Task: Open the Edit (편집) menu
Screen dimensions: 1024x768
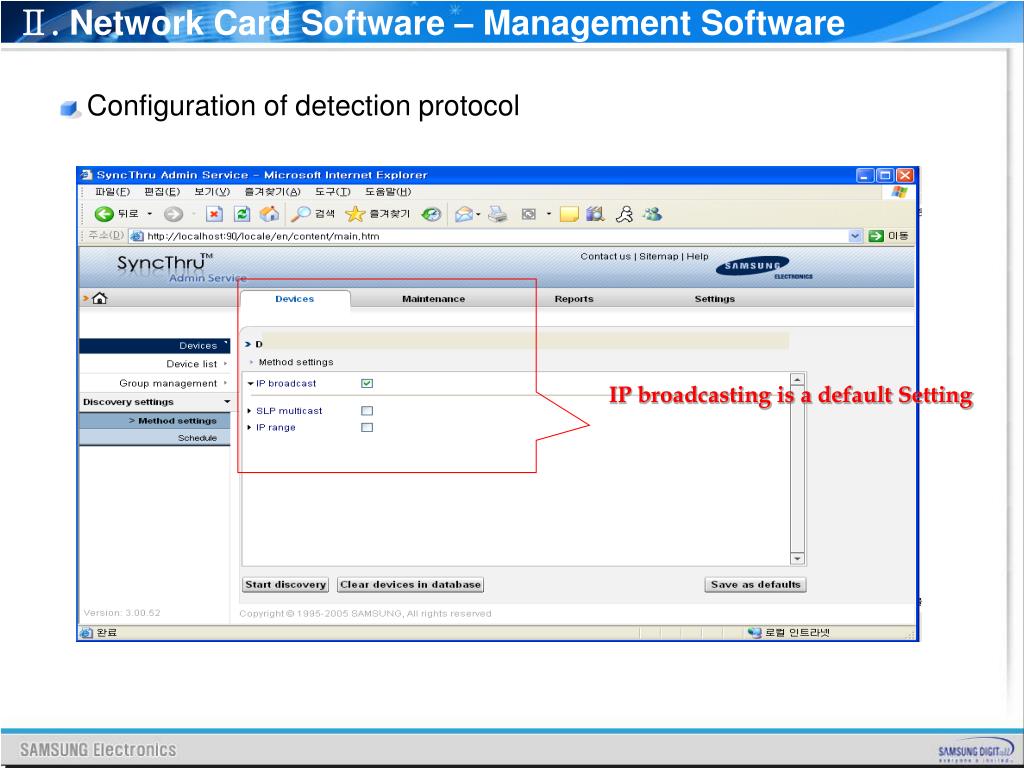Action: pos(162,191)
